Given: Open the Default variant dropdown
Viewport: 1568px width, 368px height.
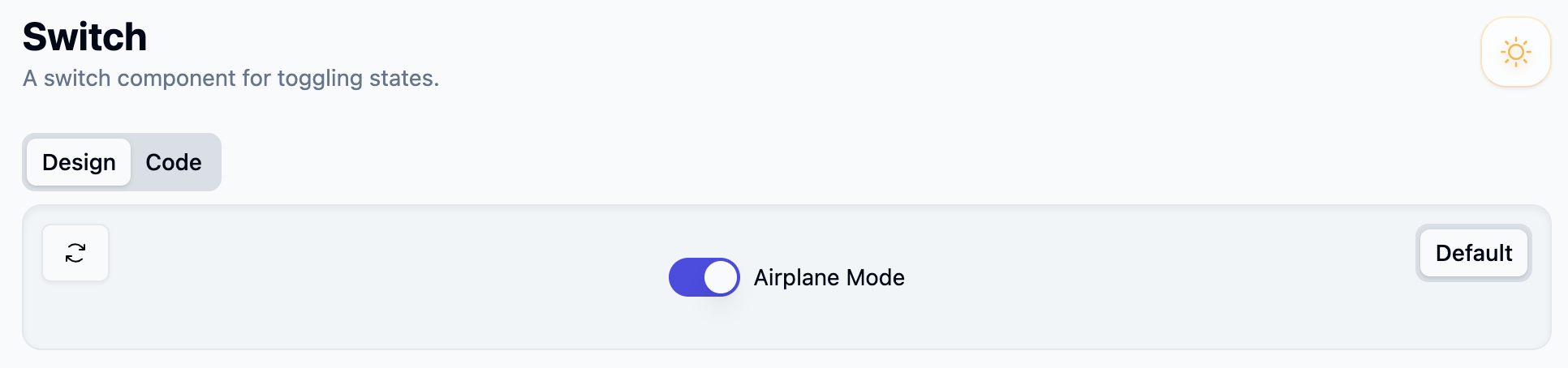Looking at the screenshot, I should click(1473, 253).
